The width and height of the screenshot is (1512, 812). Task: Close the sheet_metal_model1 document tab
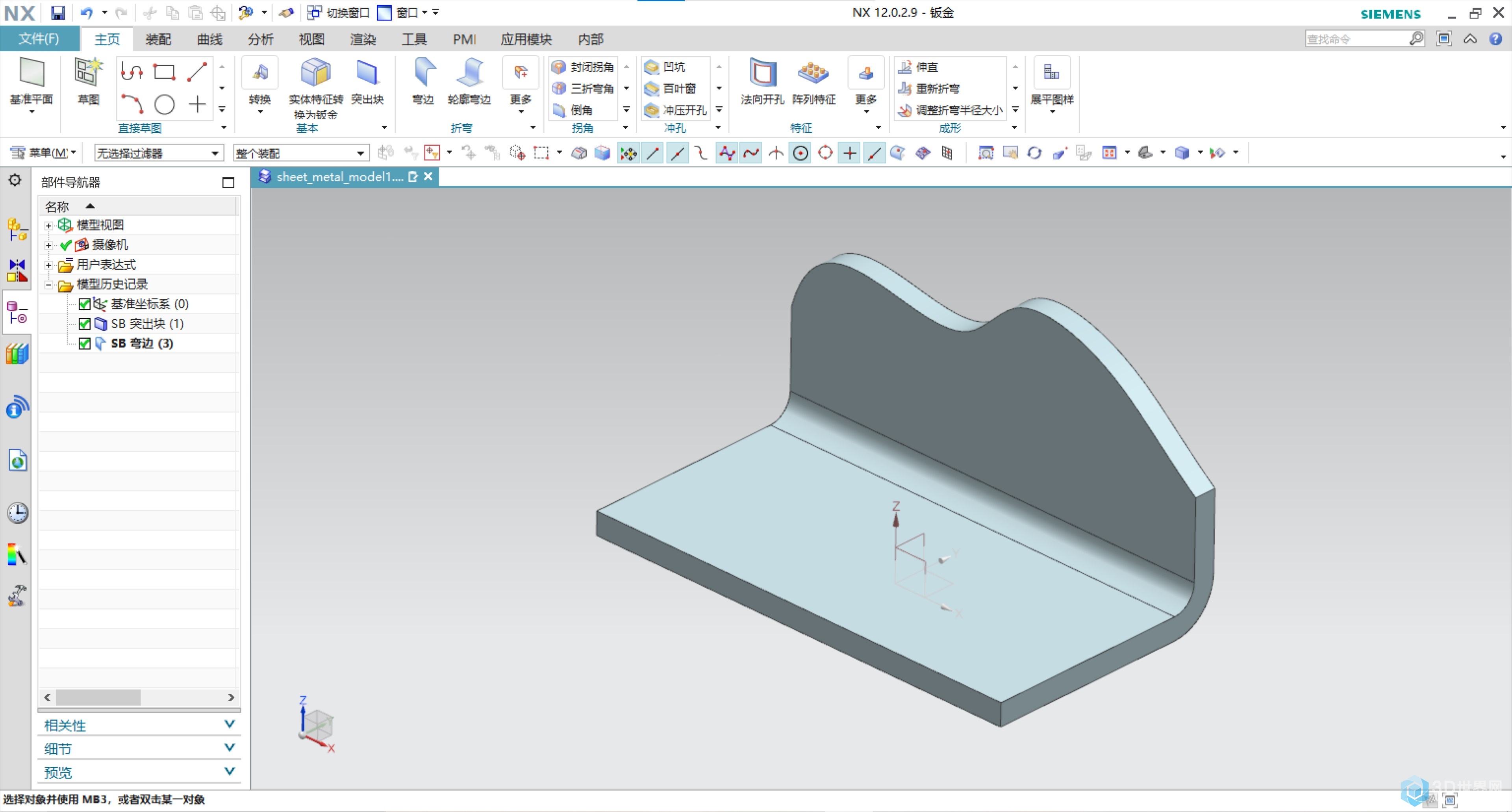pyautogui.click(x=428, y=176)
